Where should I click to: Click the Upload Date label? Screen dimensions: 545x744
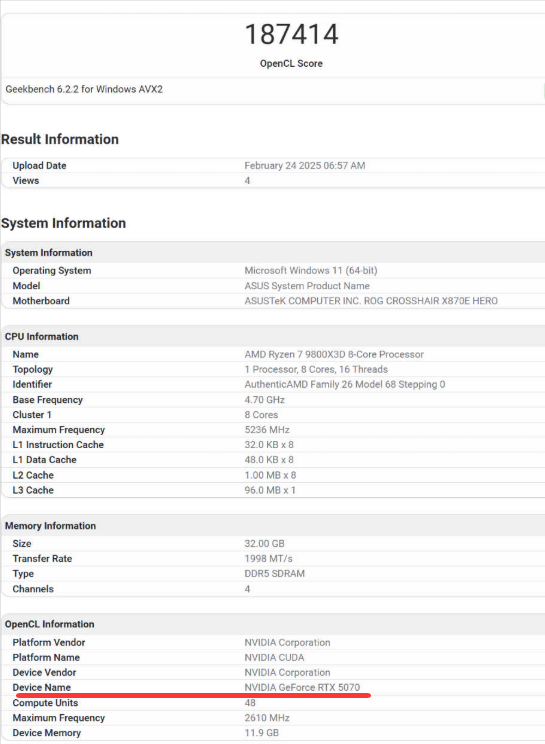pos(39,166)
